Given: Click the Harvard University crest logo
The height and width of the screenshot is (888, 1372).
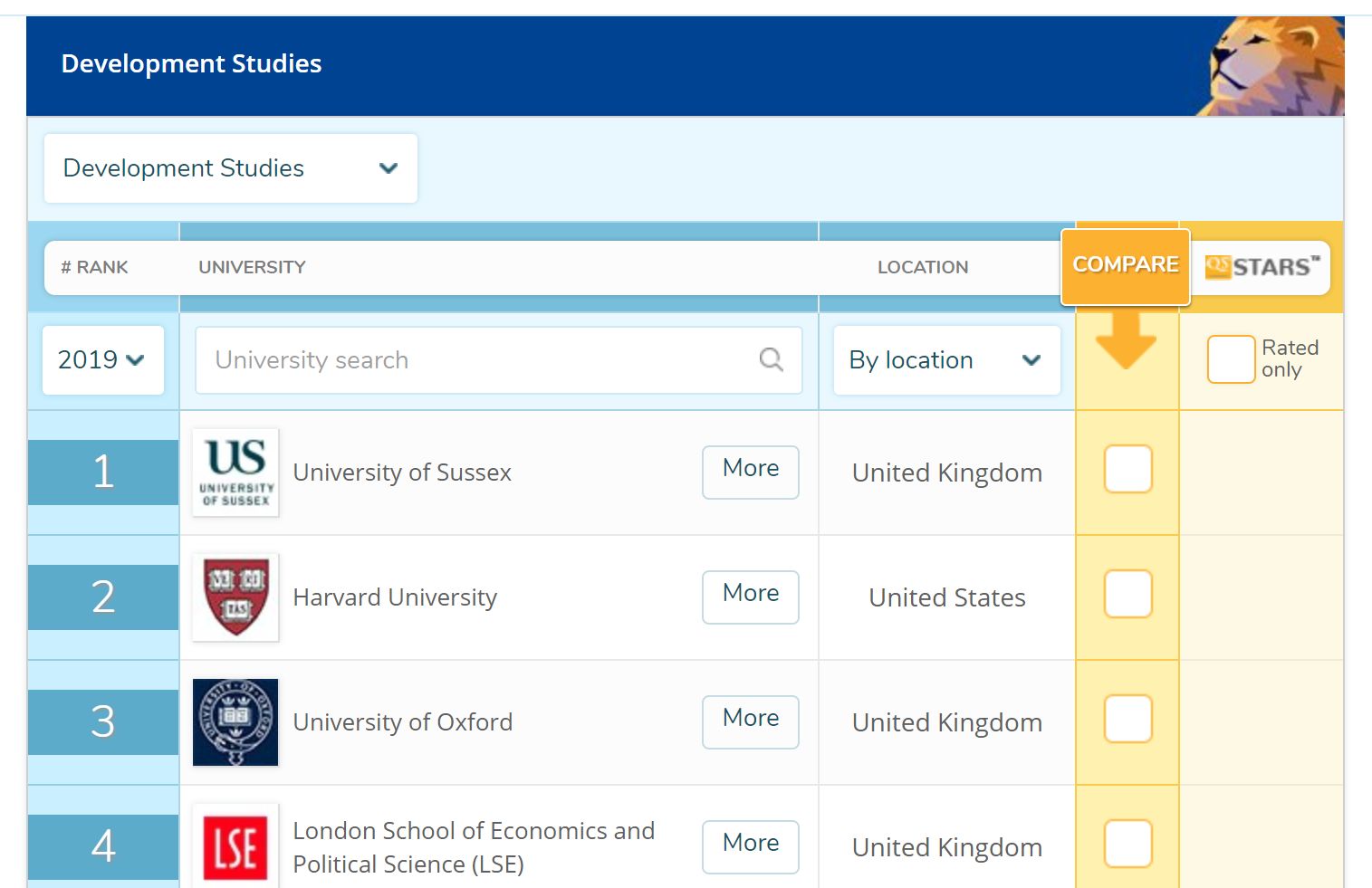Looking at the screenshot, I should click(x=235, y=597).
